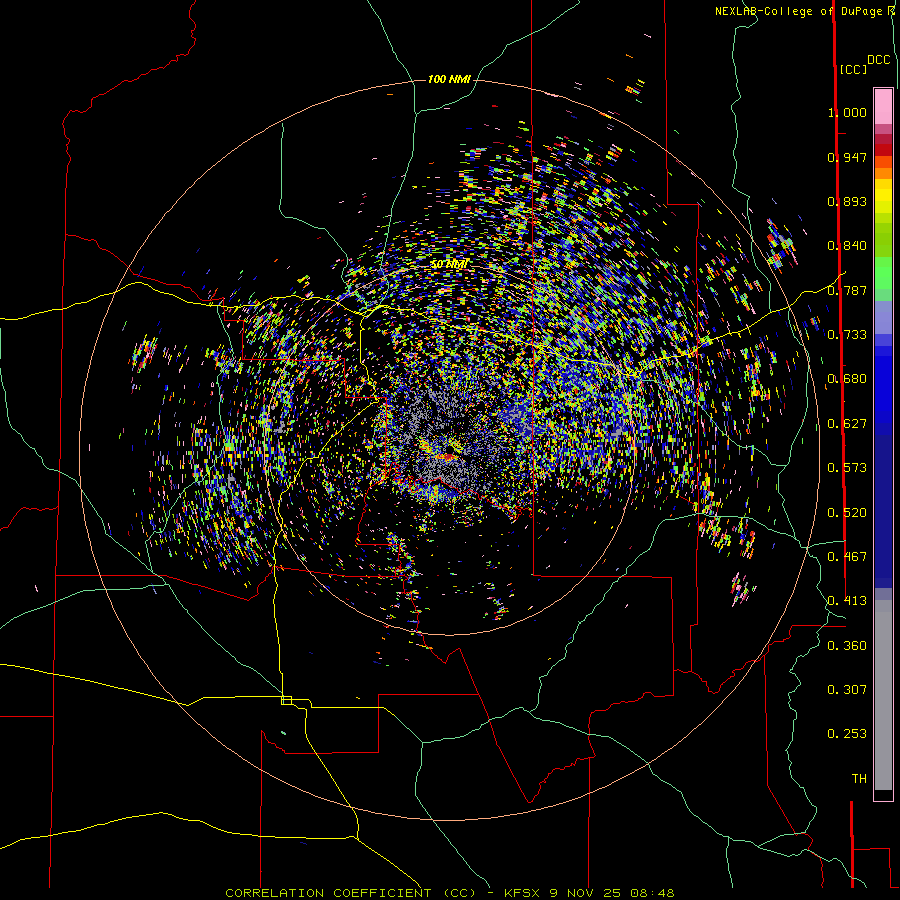The height and width of the screenshot is (900, 900).
Task: Click the gray low-value color bar segment
Action: tap(883, 695)
